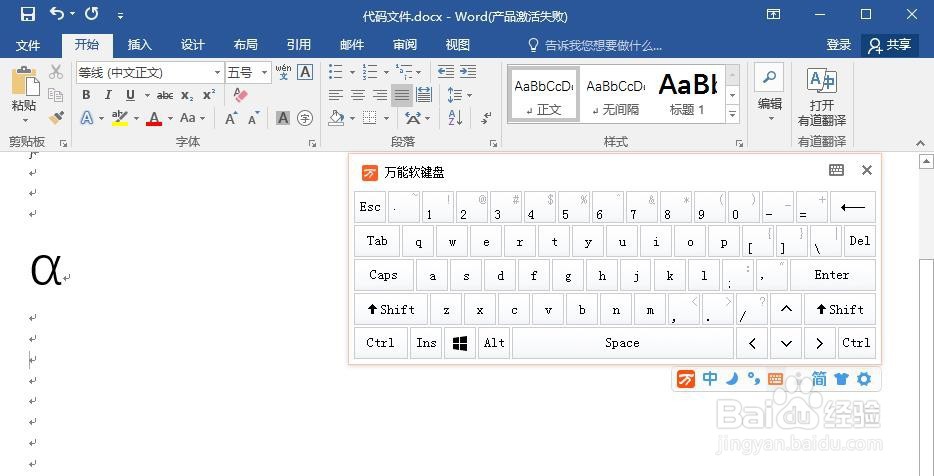Click the multilevel list icon
The width and height of the screenshot is (934, 476).
[x=404, y=72]
